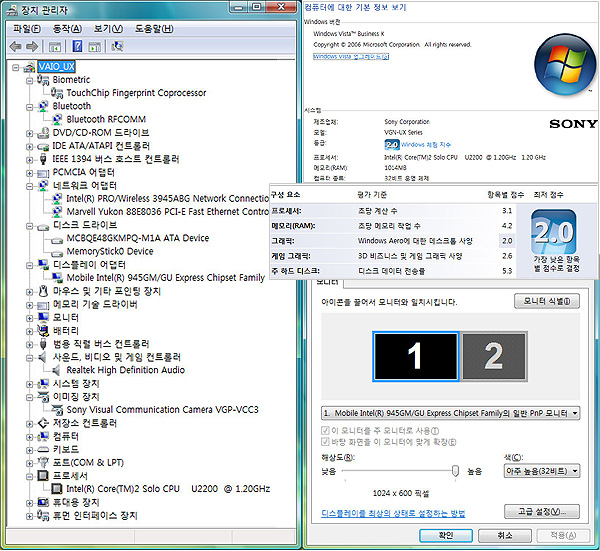This screenshot has height=551, width=600.
Task: Open the monitor selection dropdown
Action: tap(450, 413)
